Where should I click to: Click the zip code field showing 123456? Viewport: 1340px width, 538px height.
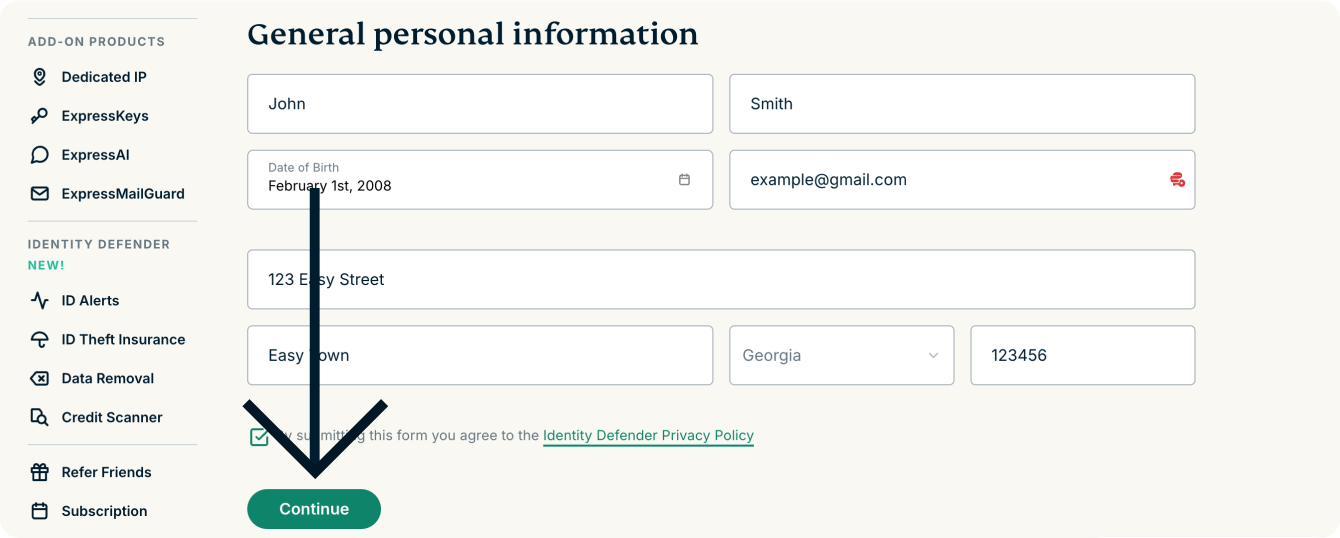1082,355
